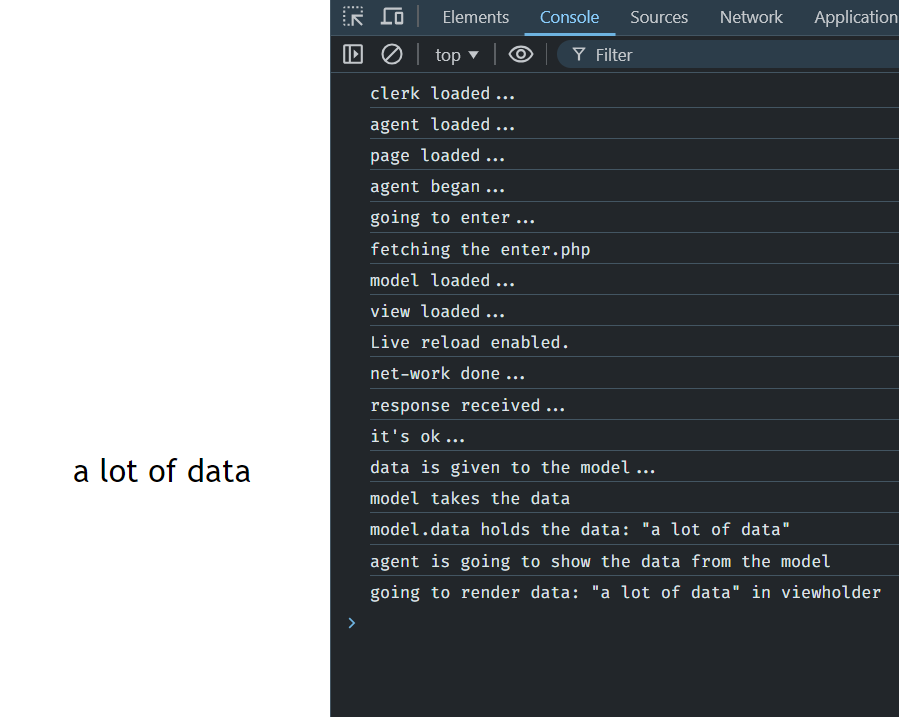Open the Network tab

click(x=751, y=17)
